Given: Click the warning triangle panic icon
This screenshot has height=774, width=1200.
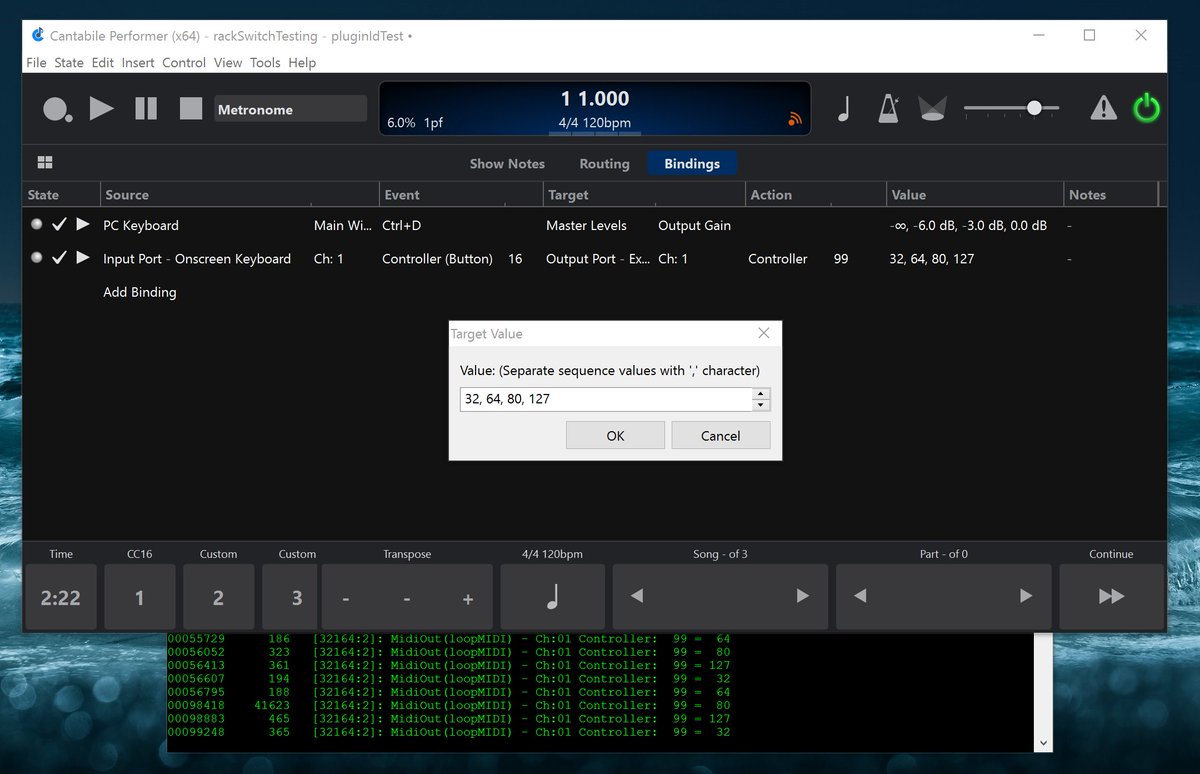Looking at the screenshot, I should coord(1103,108).
